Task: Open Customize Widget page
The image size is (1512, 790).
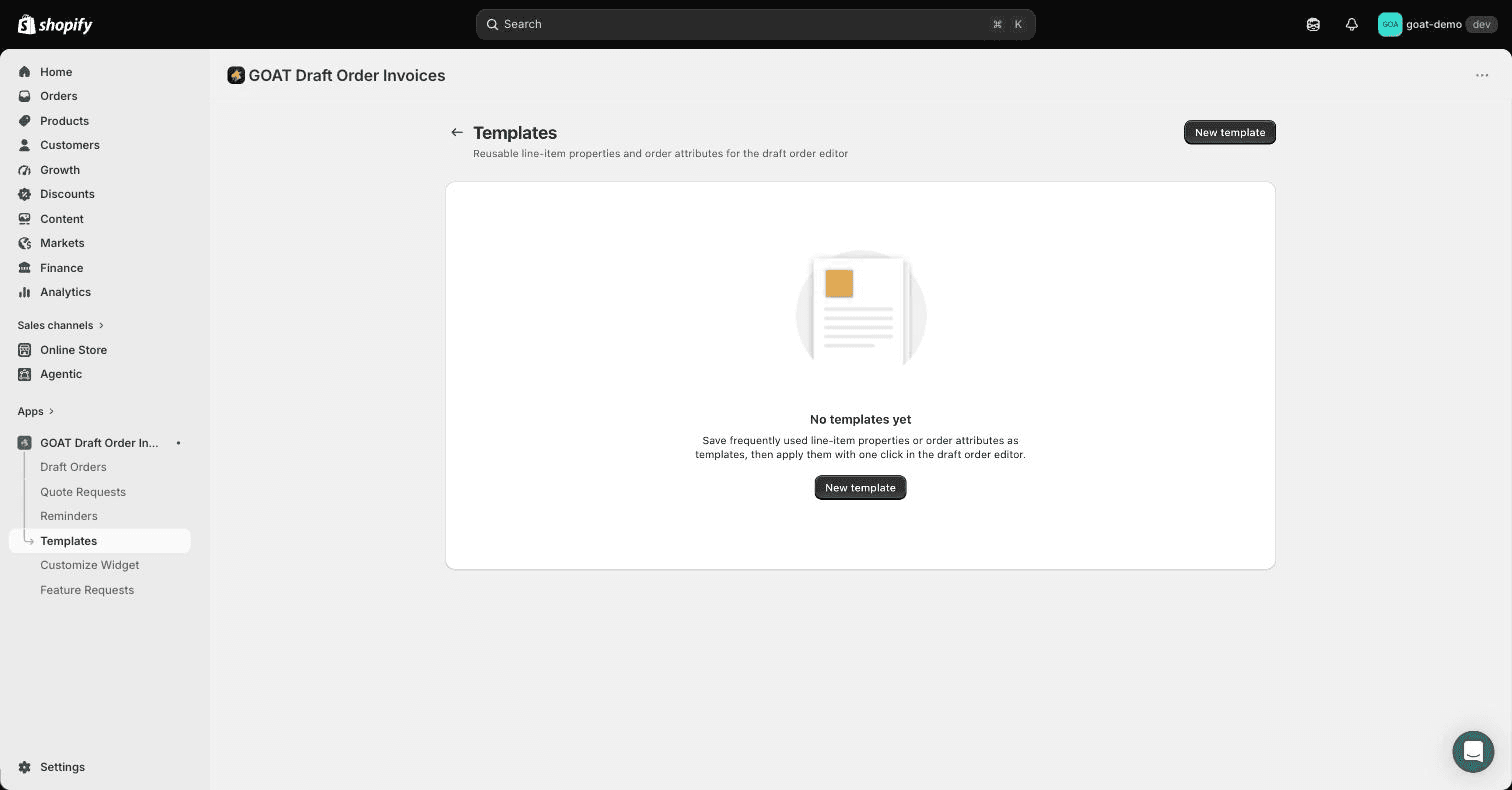Action: pyautogui.click(x=90, y=565)
